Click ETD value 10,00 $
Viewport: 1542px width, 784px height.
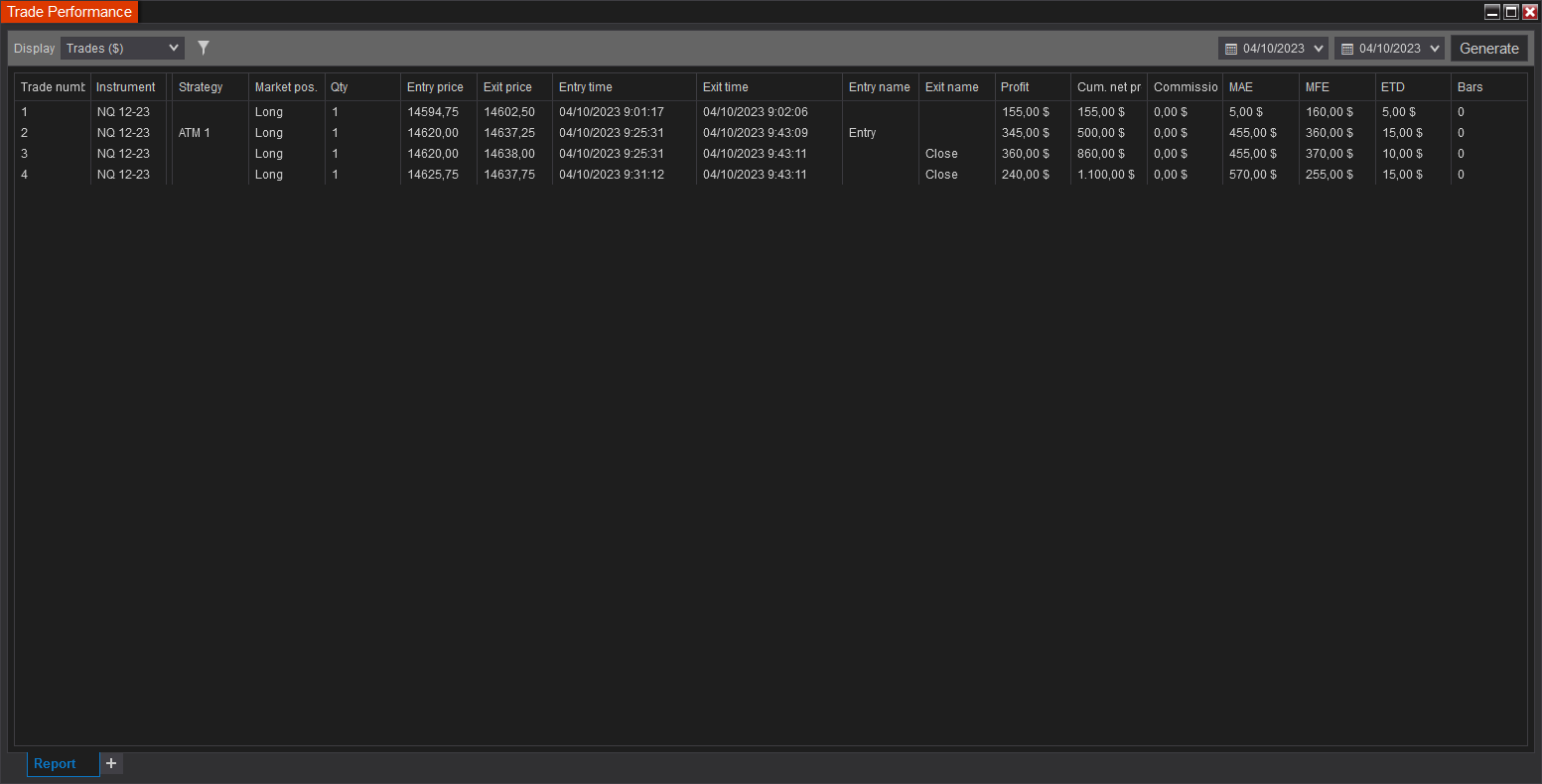click(1403, 154)
